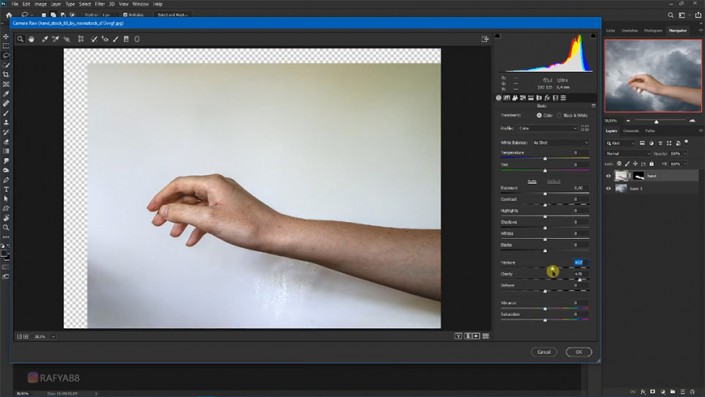705x397 pixels.
Task: Select the Red Eye Removal tool
Action: [x=105, y=39]
